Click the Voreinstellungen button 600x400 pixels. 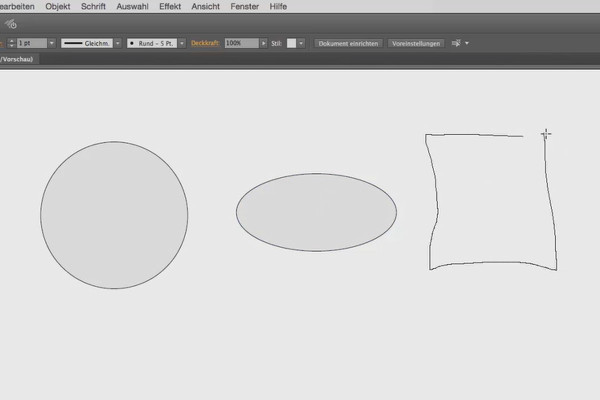pyautogui.click(x=416, y=43)
